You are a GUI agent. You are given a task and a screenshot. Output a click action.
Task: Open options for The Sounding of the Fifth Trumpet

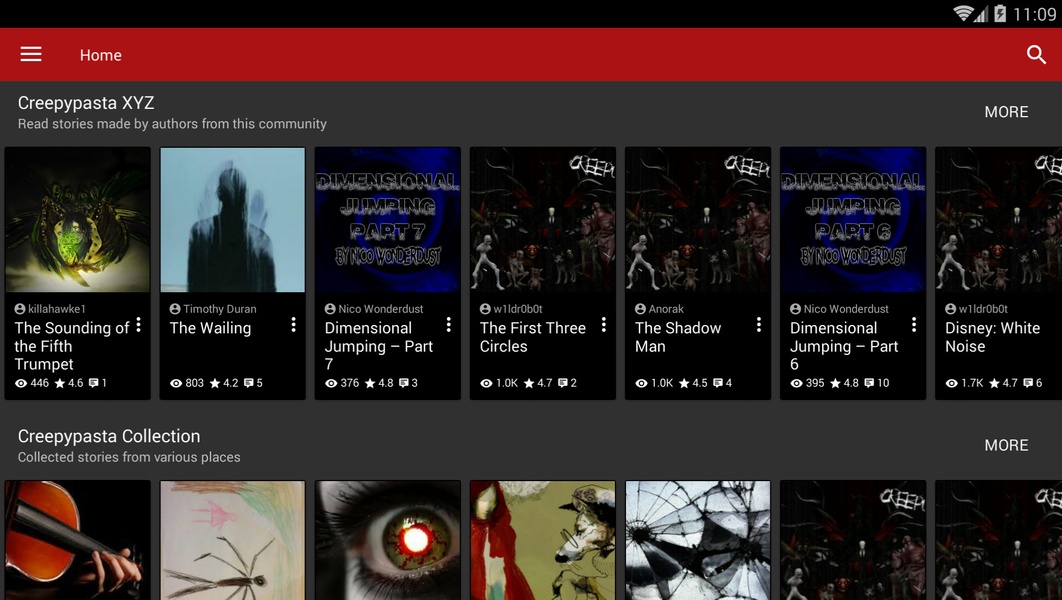click(138, 325)
